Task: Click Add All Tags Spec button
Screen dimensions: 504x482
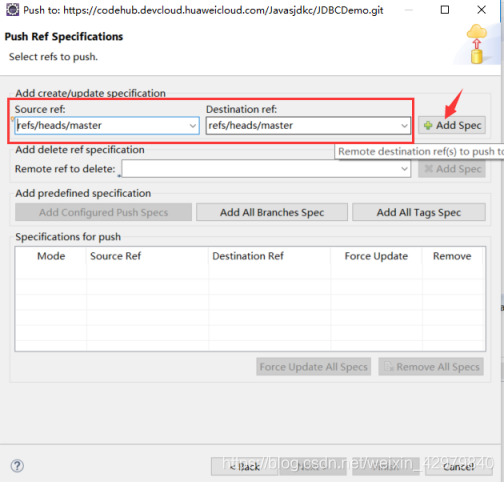Action: (419, 212)
